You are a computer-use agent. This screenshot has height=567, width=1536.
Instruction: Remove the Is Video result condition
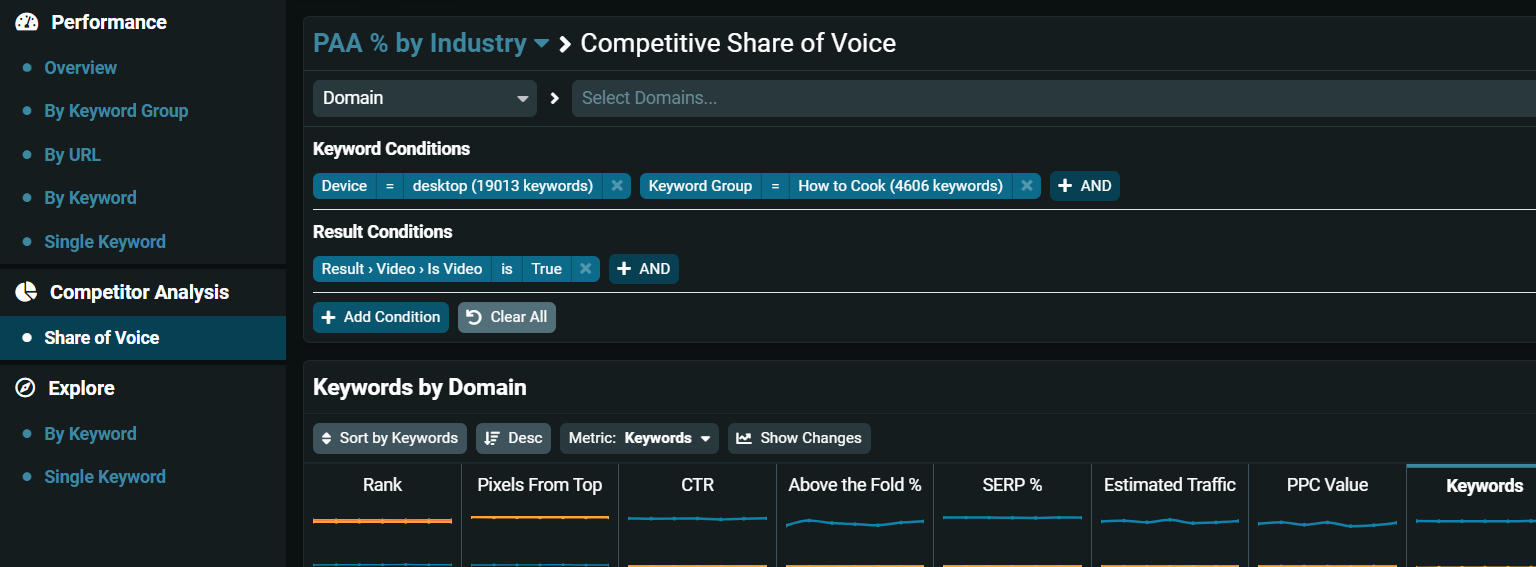tap(586, 269)
